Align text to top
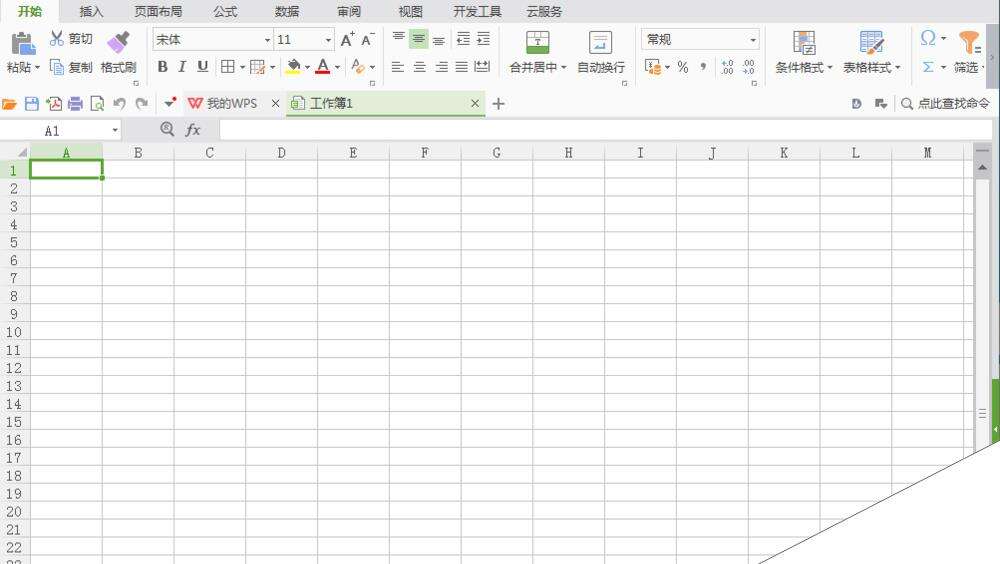Screen dimensions: 1000x564 (399, 38)
